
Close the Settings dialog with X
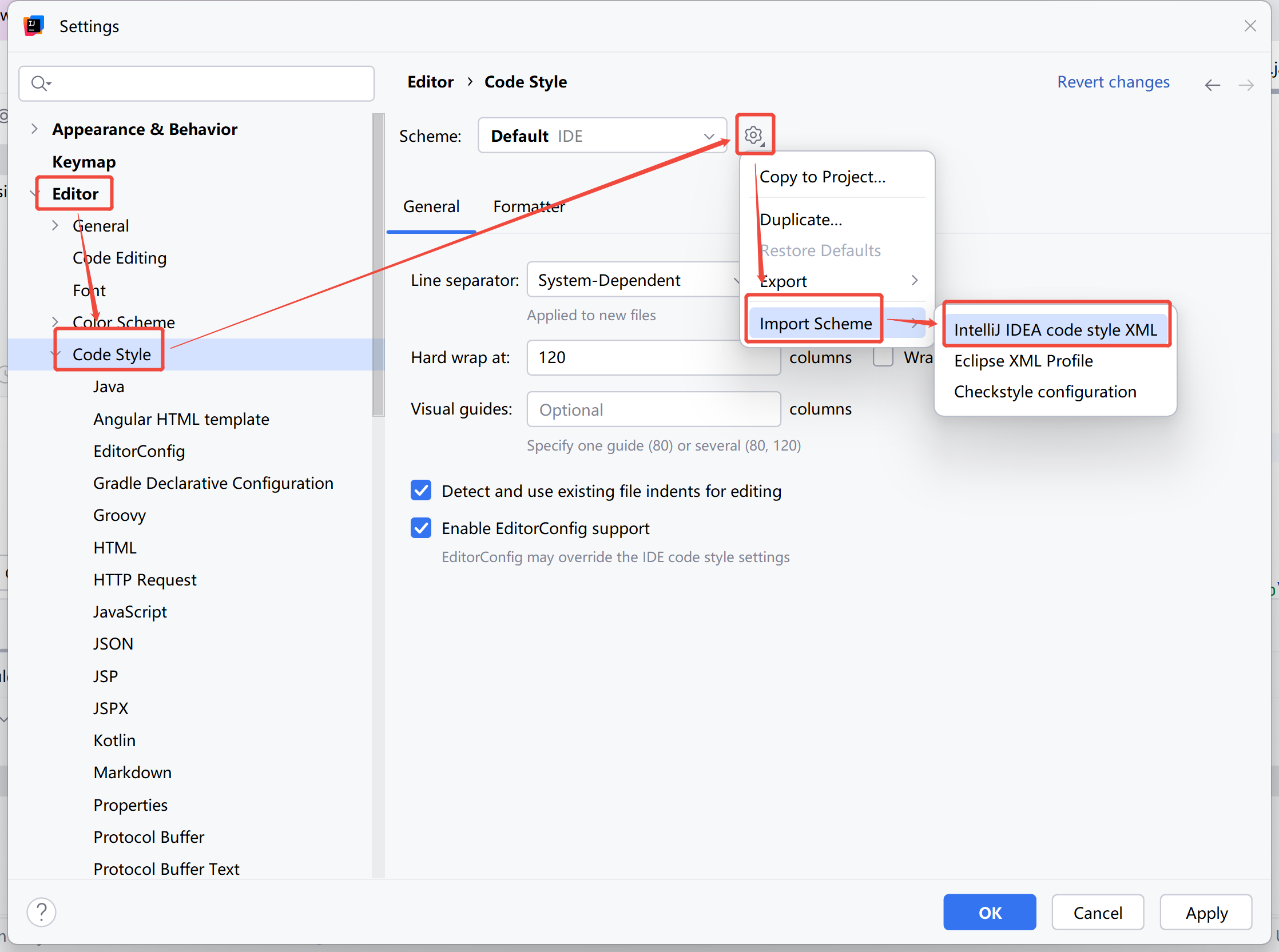coord(1250,26)
